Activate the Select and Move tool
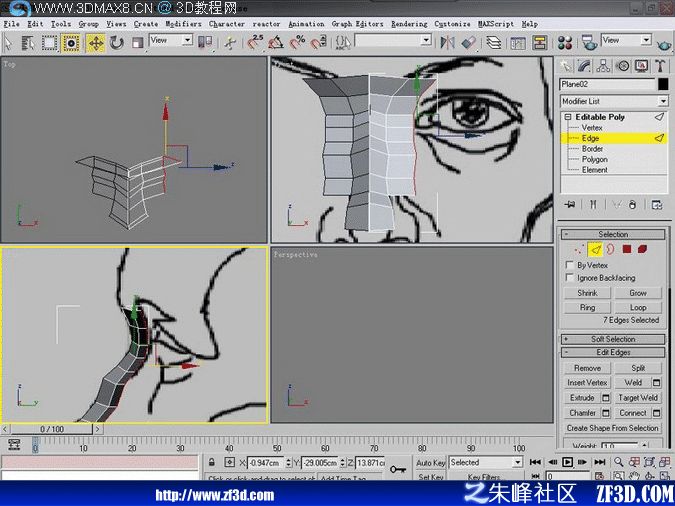The width and height of the screenshot is (675, 506). (96, 43)
